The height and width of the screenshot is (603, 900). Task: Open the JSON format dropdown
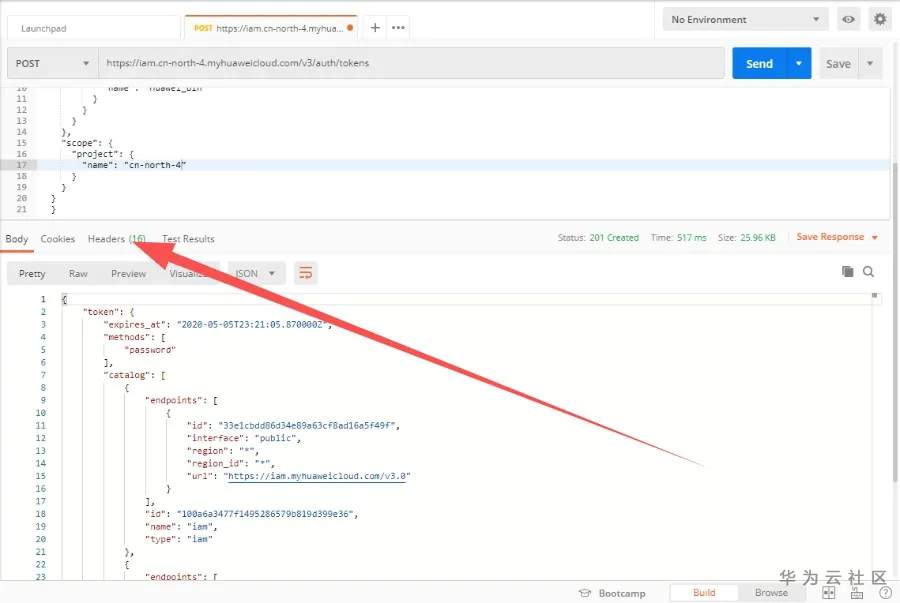coord(257,273)
